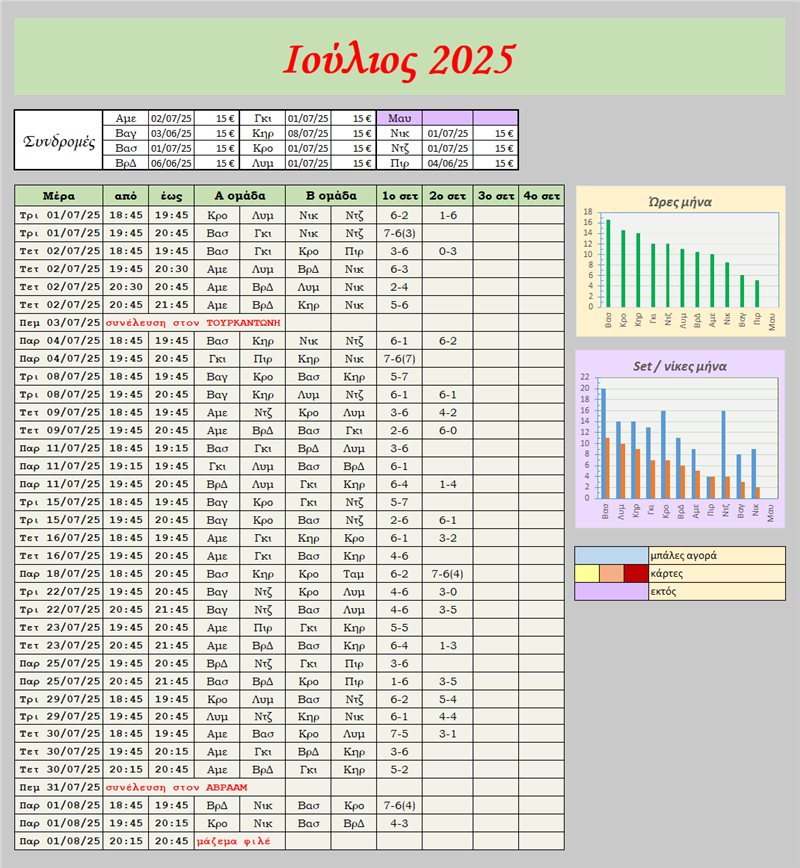Select the "4ο σετ" column header
The width and height of the screenshot is (800, 868).
[x=541, y=196]
